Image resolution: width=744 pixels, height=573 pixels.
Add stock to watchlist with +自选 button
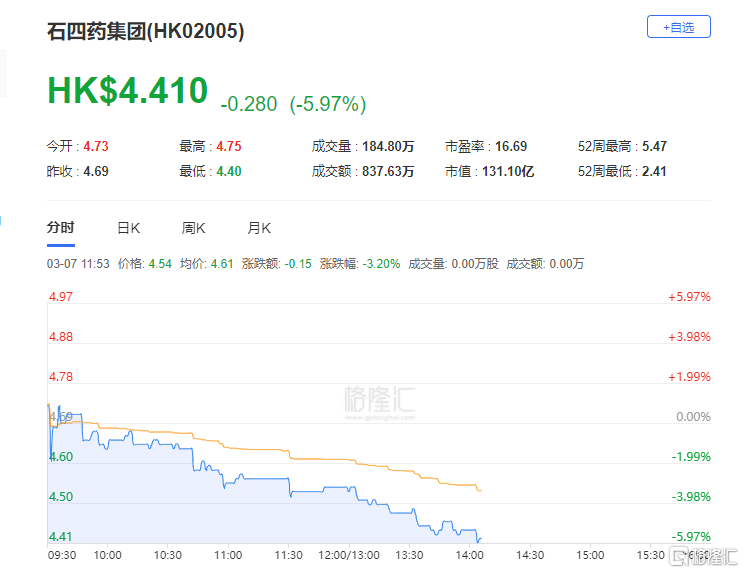pyautogui.click(x=679, y=27)
